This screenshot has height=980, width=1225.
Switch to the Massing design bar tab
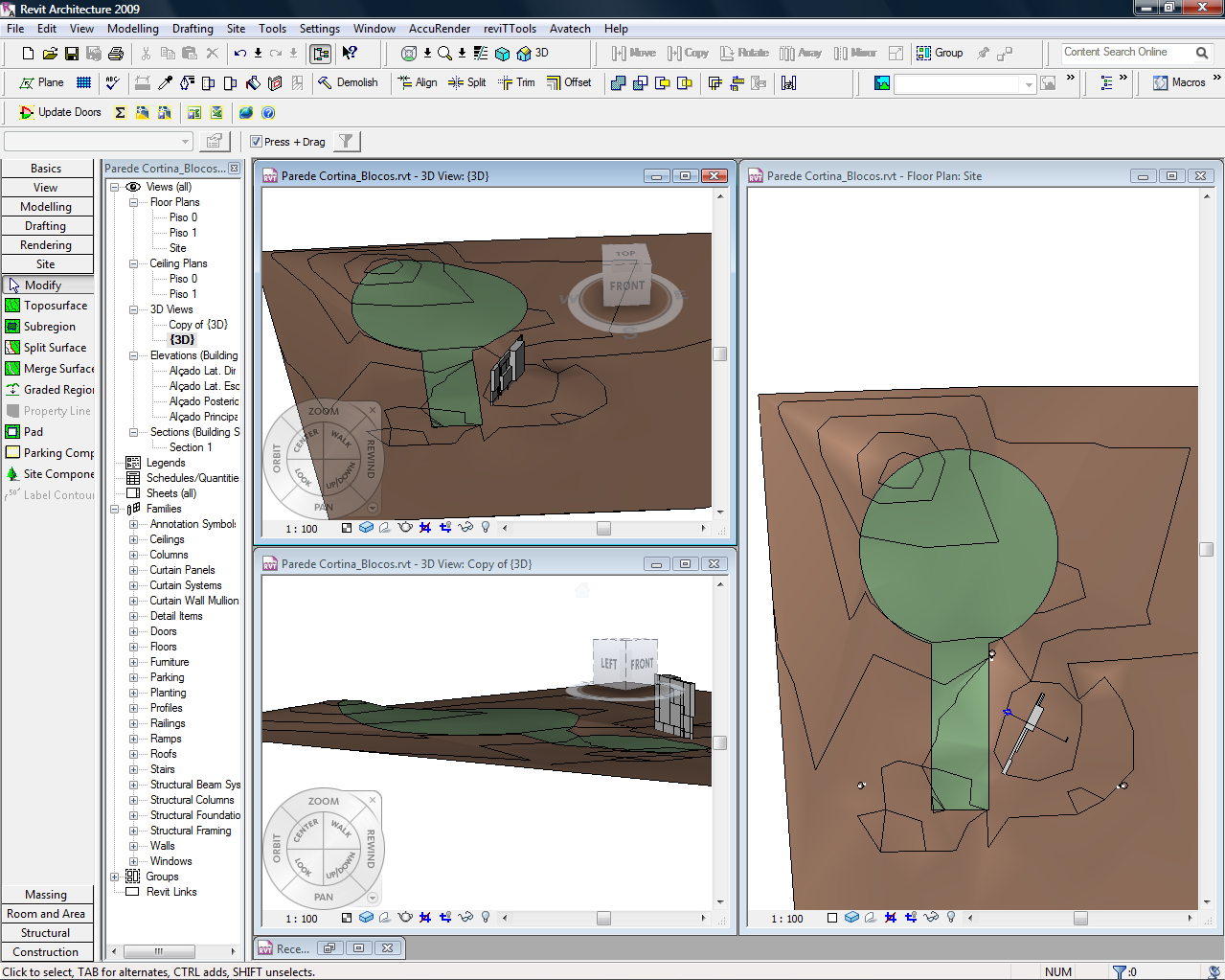[x=46, y=895]
